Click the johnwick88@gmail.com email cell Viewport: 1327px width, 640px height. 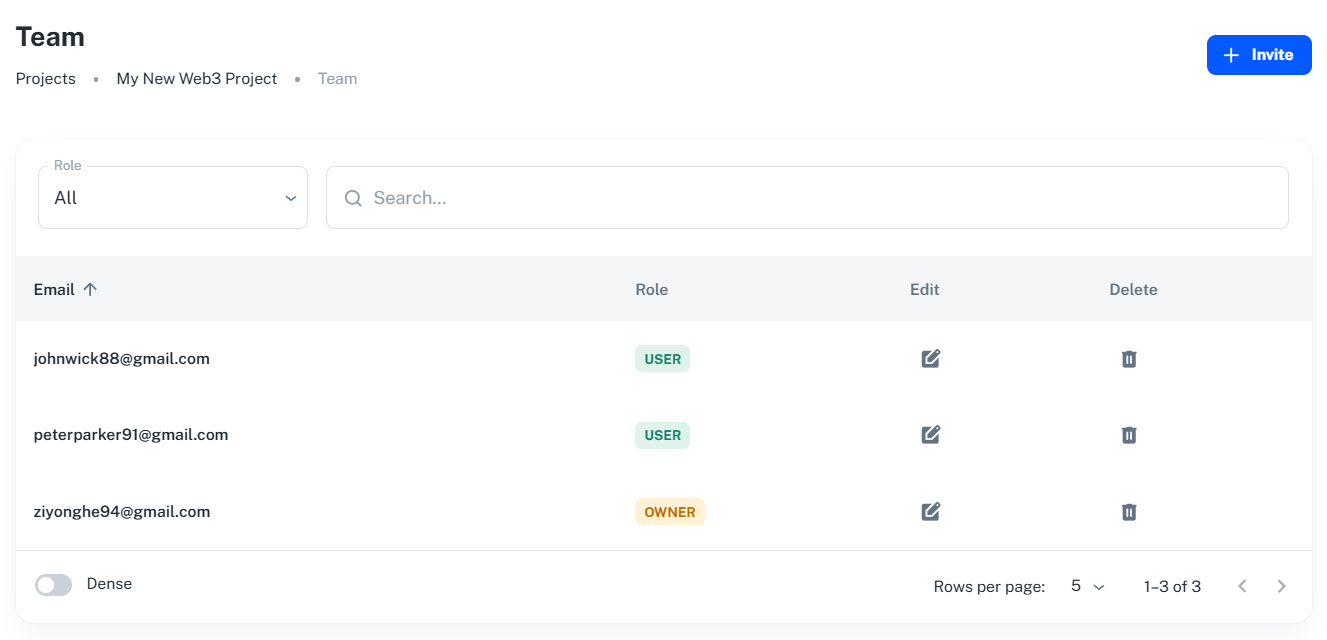(x=122, y=358)
